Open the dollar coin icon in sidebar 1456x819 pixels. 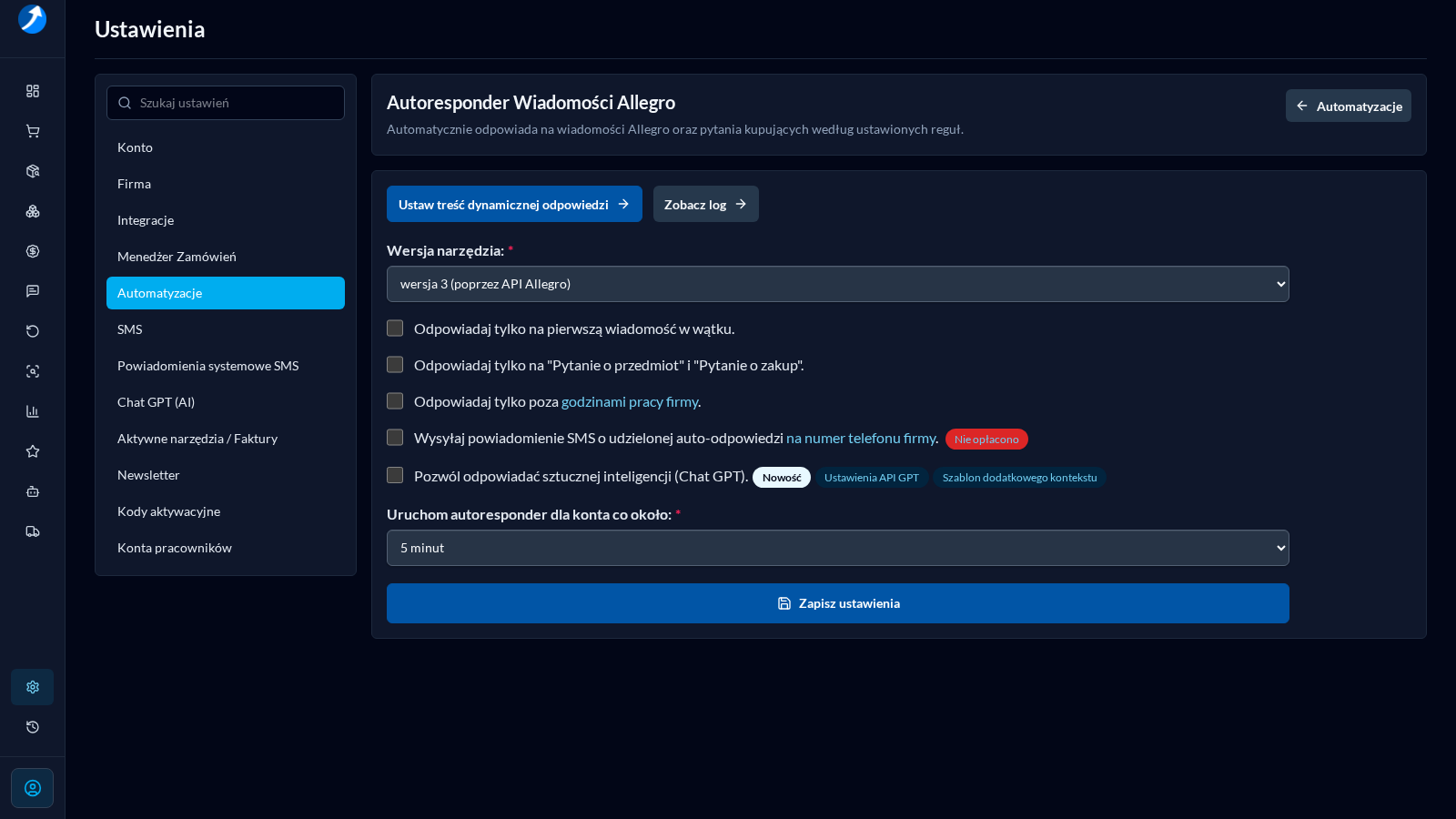tap(33, 251)
